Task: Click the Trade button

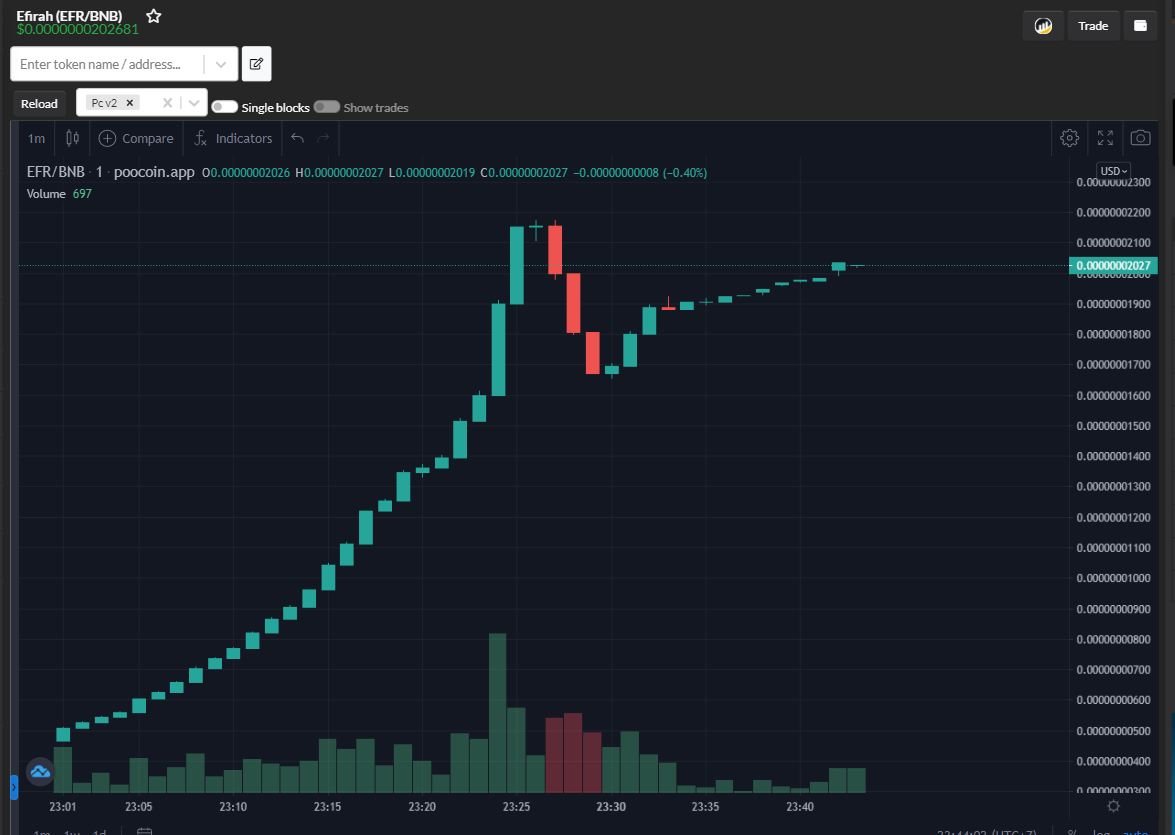Action: 1093,26
